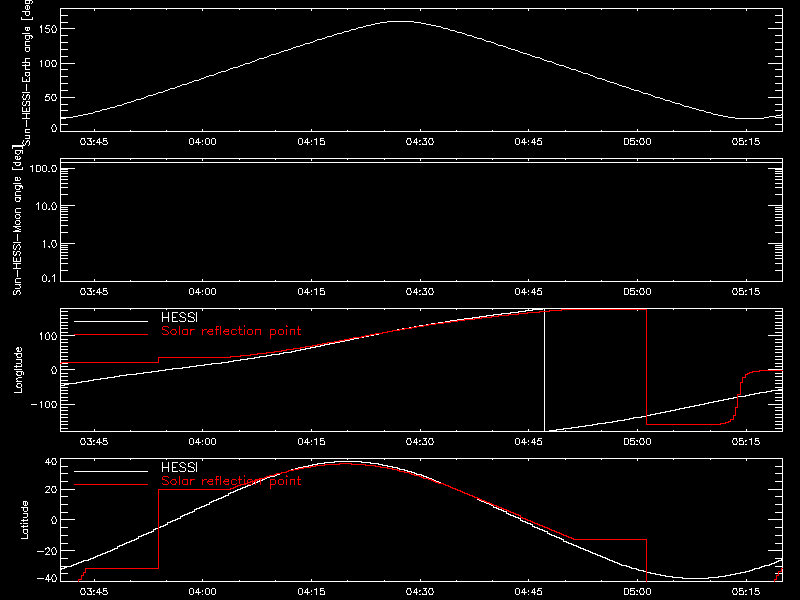The width and height of the screenshot is (800, 600).
Task: Click 04:30 label under Earth angle plot
Action: tap(420, 142)
